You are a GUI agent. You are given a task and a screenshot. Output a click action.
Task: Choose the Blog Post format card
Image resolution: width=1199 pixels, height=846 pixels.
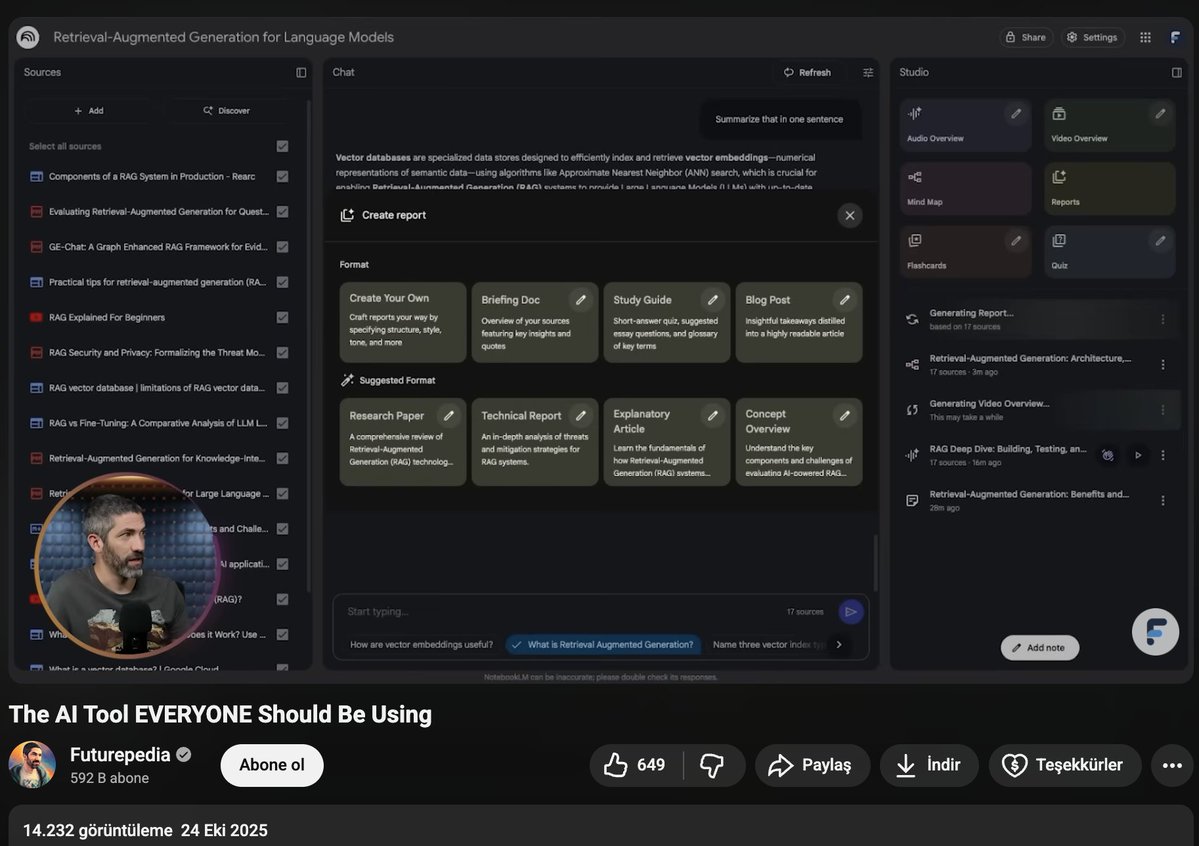798,322
